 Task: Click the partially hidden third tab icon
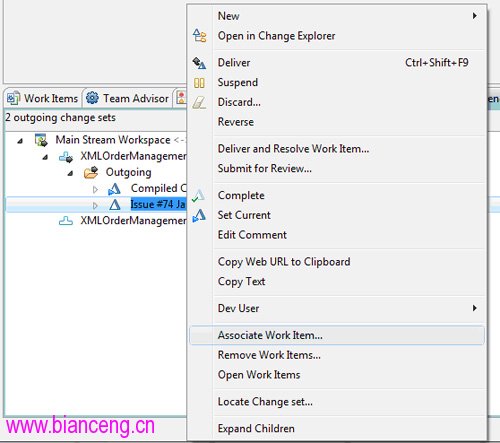(181, 98)
